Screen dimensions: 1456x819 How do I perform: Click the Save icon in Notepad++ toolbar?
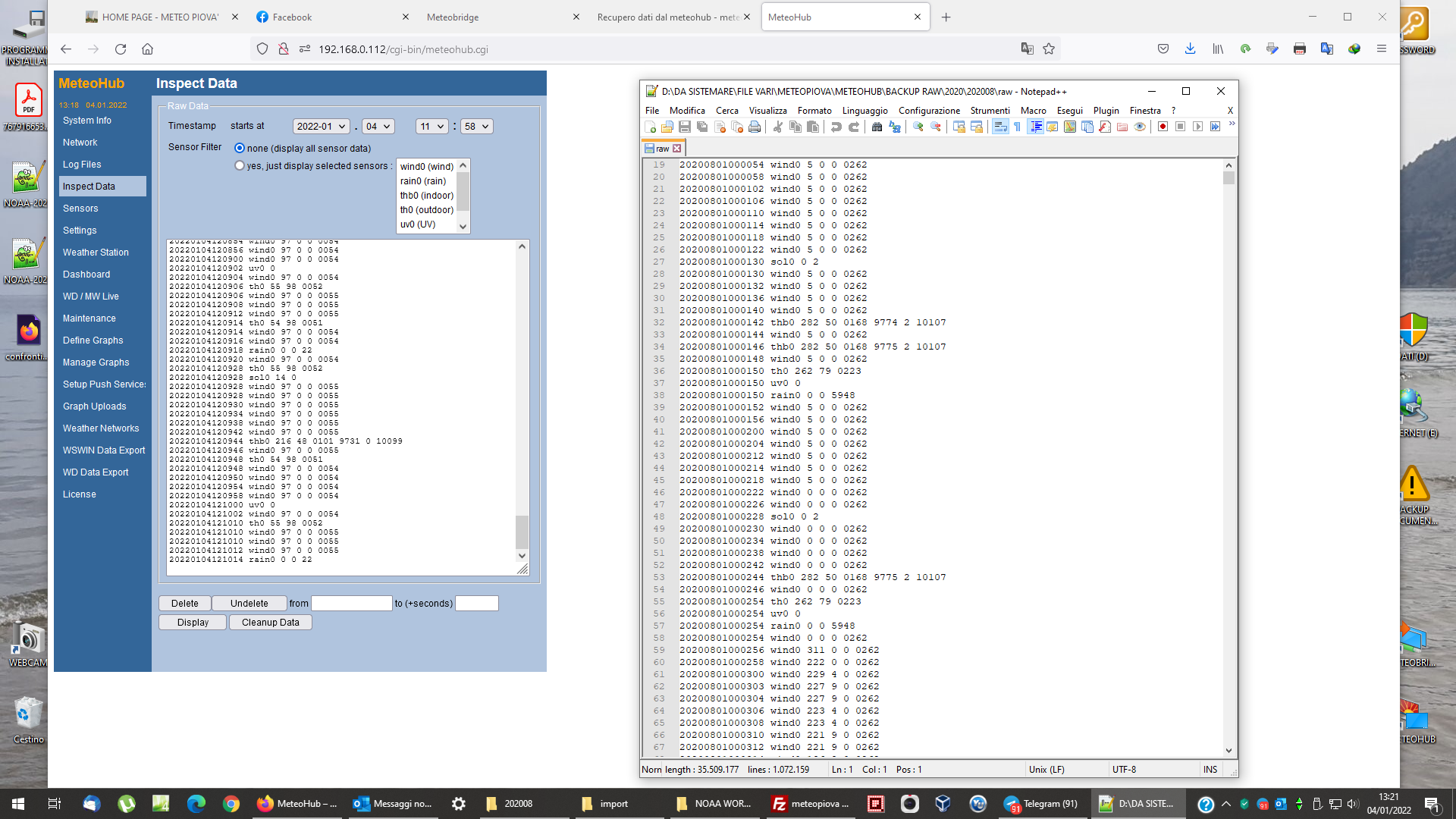pyautogui.click(x=685, y=127)
